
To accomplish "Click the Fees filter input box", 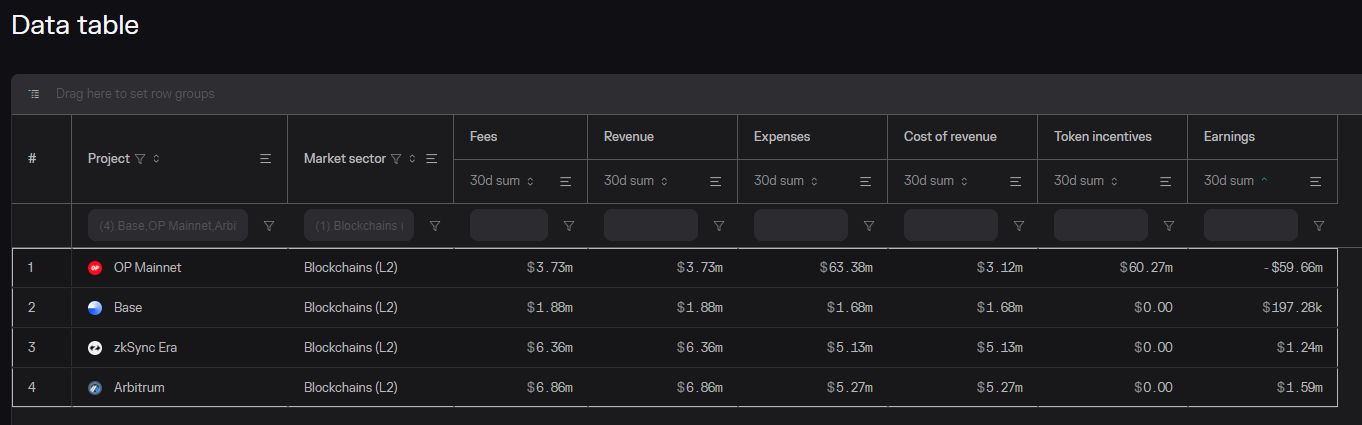I will [508, 226].
